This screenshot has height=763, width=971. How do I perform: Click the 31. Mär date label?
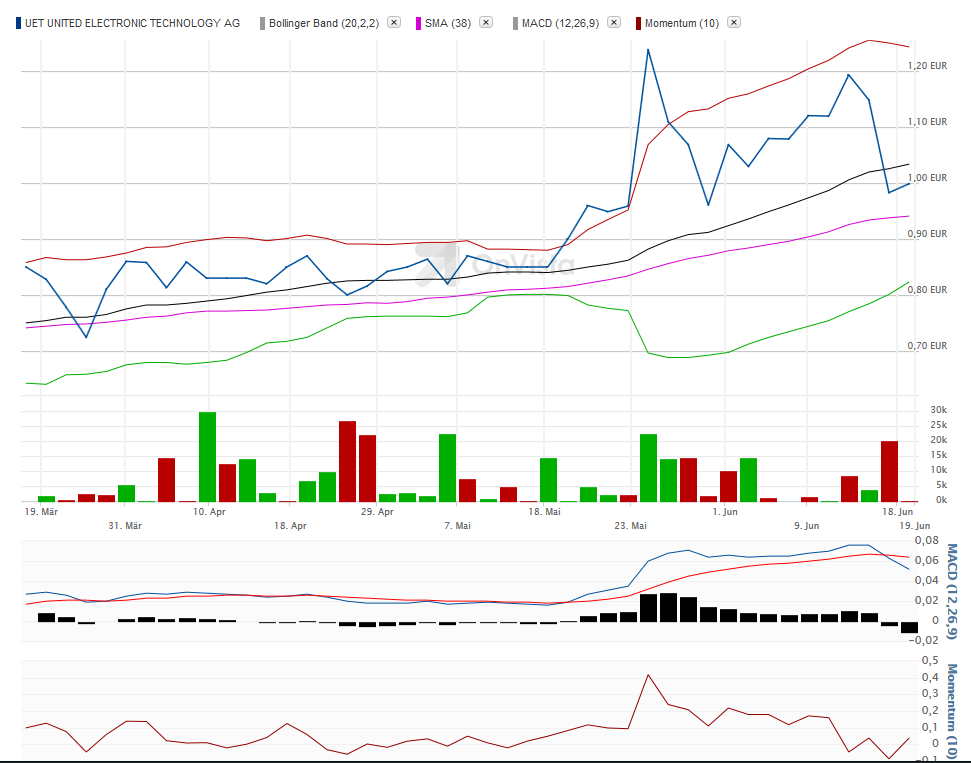click(x=125, y=526)
